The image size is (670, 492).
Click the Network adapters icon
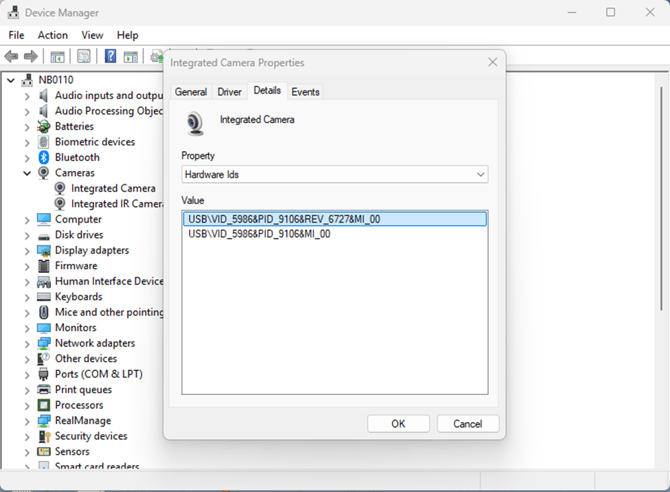[x=44, y=343]
